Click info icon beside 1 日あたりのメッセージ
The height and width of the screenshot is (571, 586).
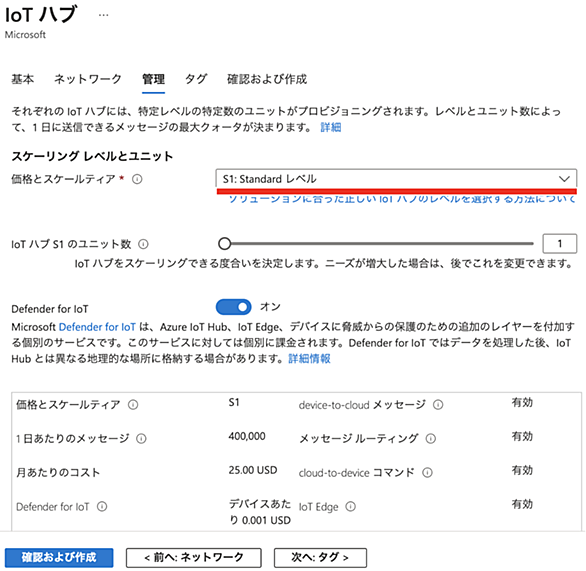tap(141, 438)
